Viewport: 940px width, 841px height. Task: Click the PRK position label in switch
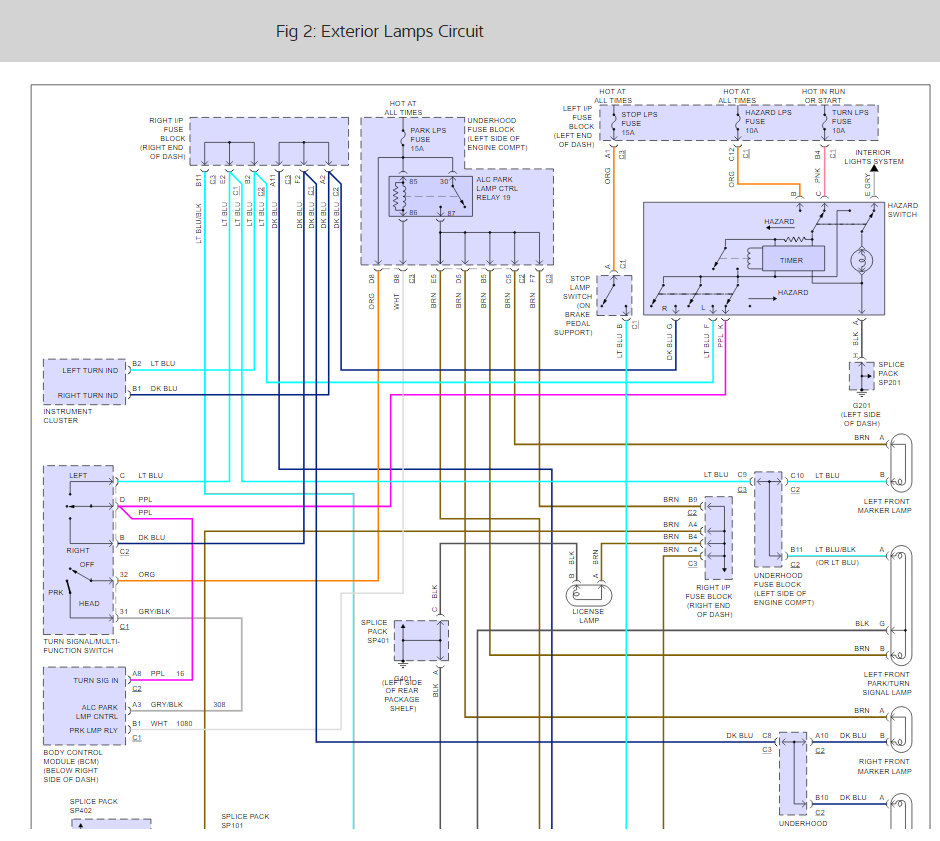pyautogui.click(x=56, y=592)
